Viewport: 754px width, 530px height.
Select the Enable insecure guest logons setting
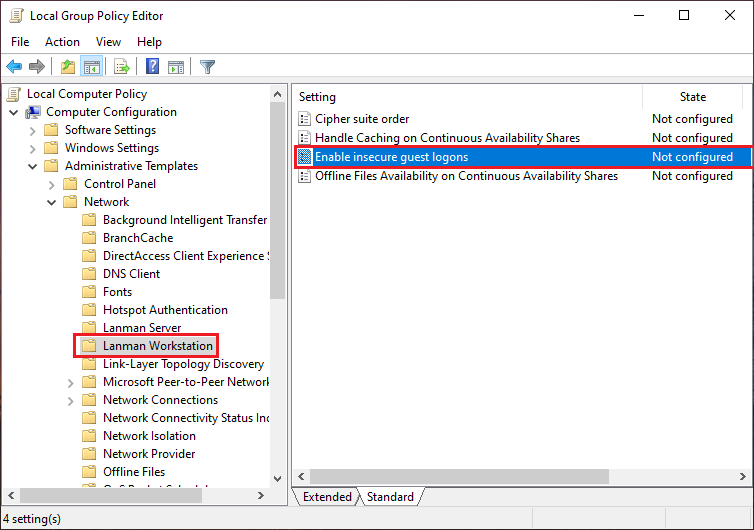[391, 157]
